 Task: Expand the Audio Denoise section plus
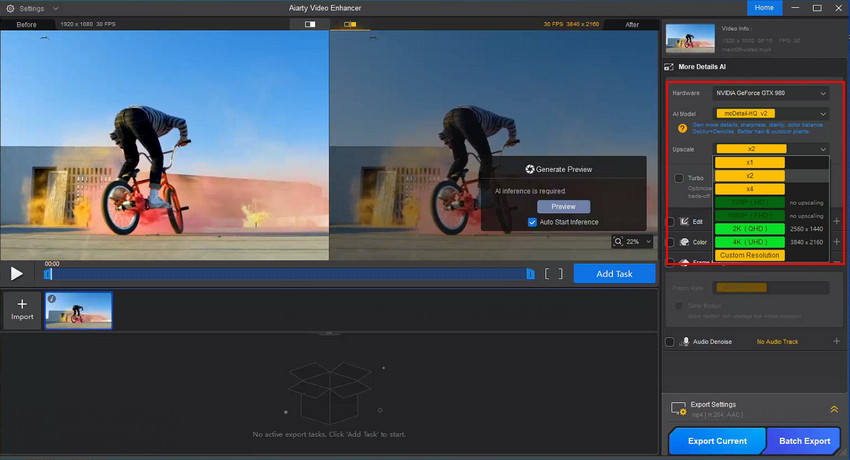pos(836,341)
